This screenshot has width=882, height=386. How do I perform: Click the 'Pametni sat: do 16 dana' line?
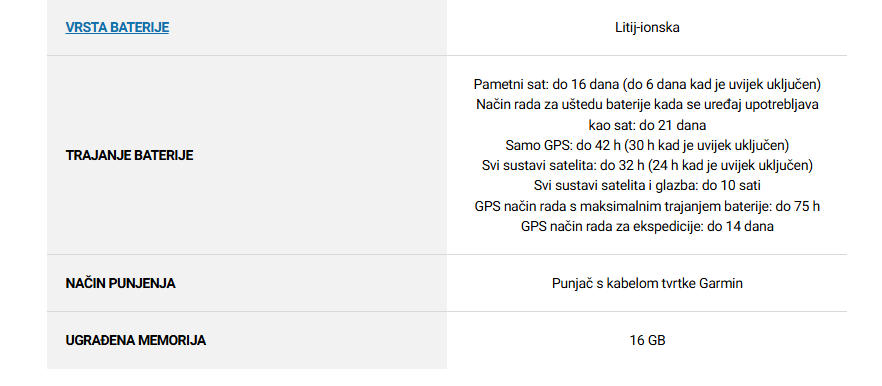coord(647,84)
